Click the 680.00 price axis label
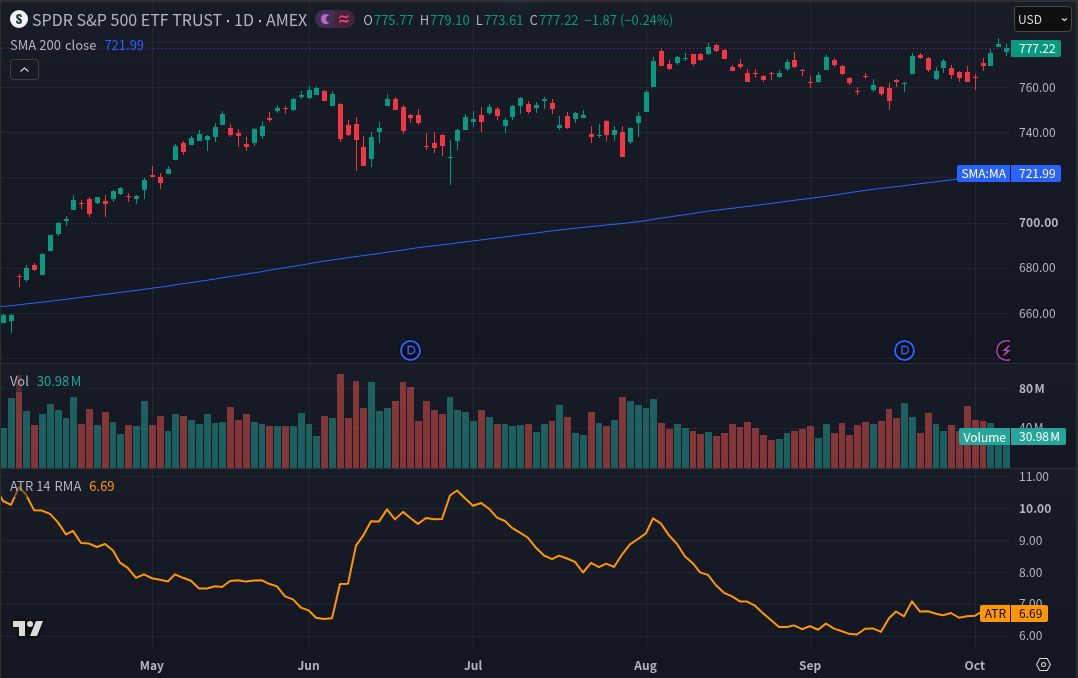 (x=1037, y=267)
